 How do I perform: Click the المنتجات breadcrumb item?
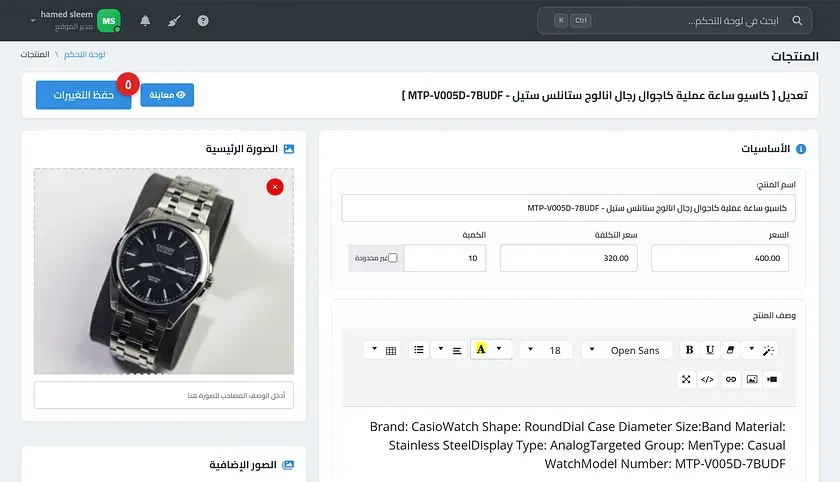point(35,55)
